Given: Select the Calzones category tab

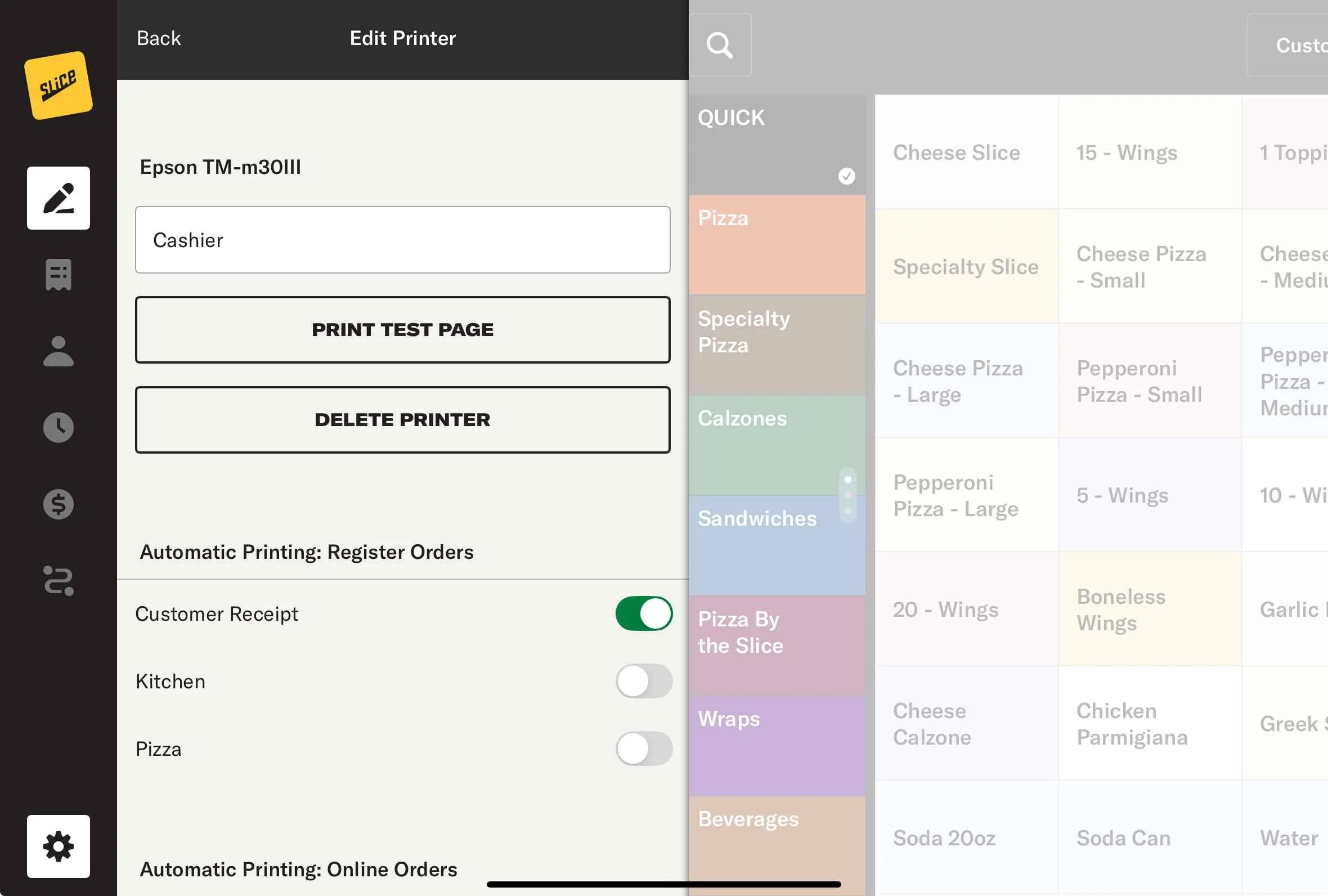Looking at the screenshot, I should pyautogui.click(x=765, y=445).
